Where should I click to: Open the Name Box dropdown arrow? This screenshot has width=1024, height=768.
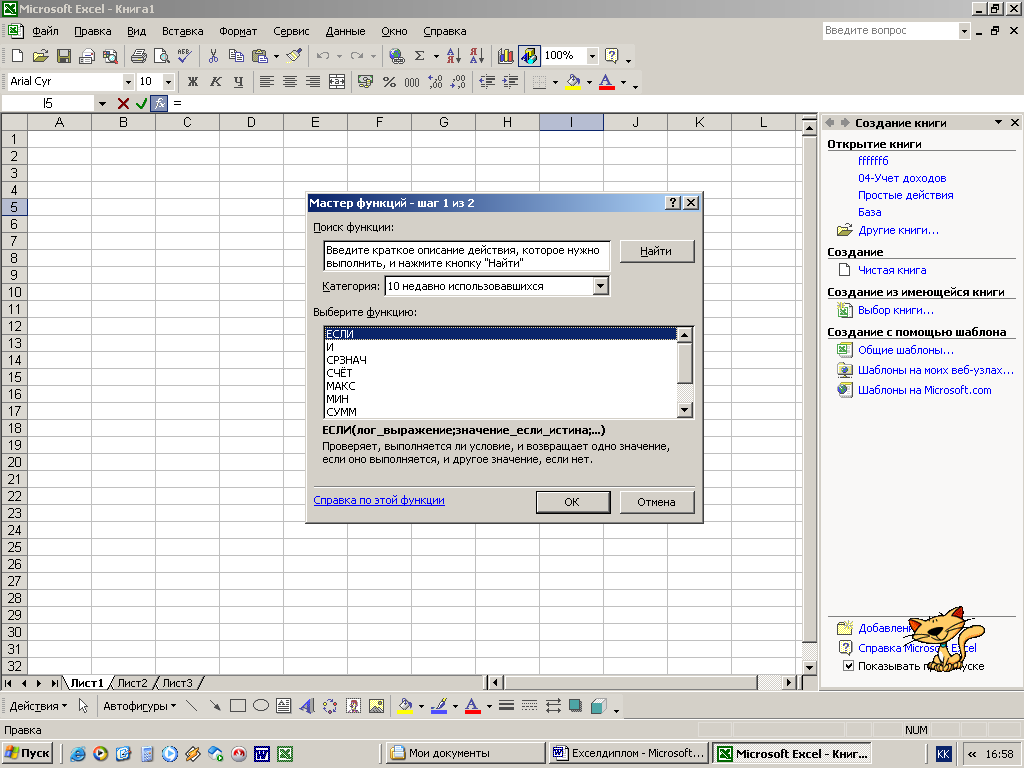tap(103, 103)
